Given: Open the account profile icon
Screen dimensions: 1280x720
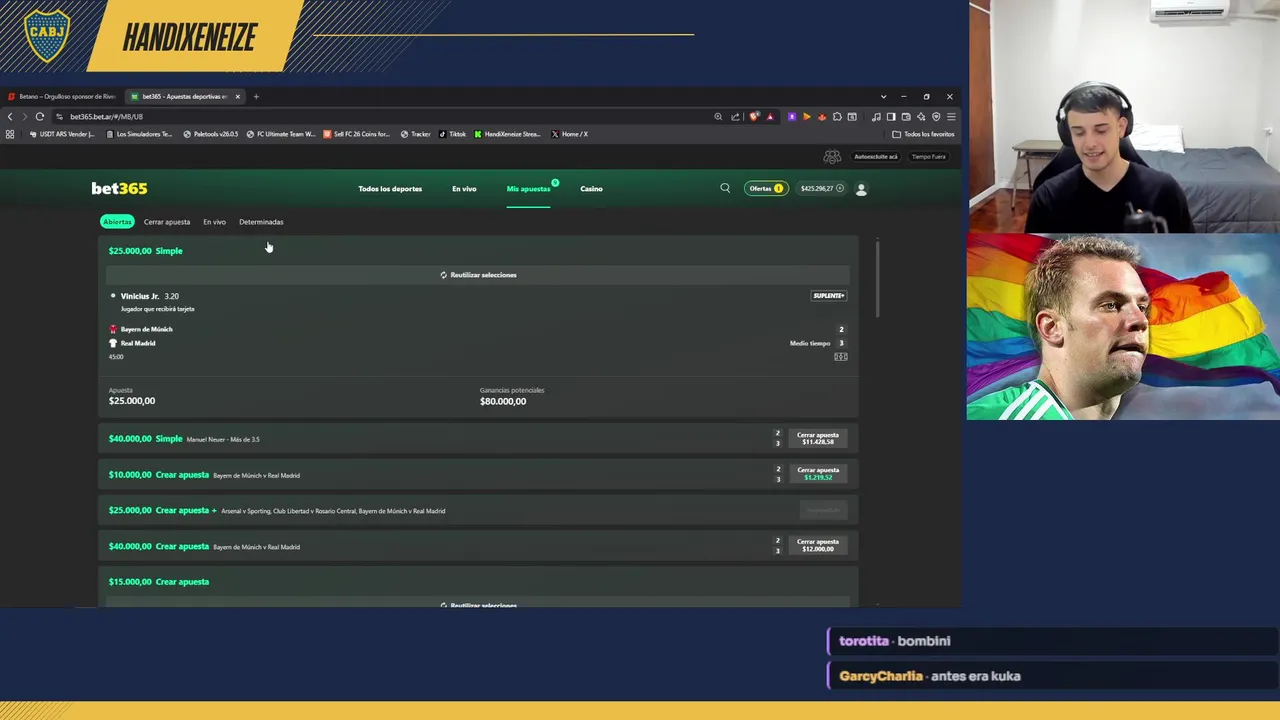Looking at the screenshot, I should (861, 188).
